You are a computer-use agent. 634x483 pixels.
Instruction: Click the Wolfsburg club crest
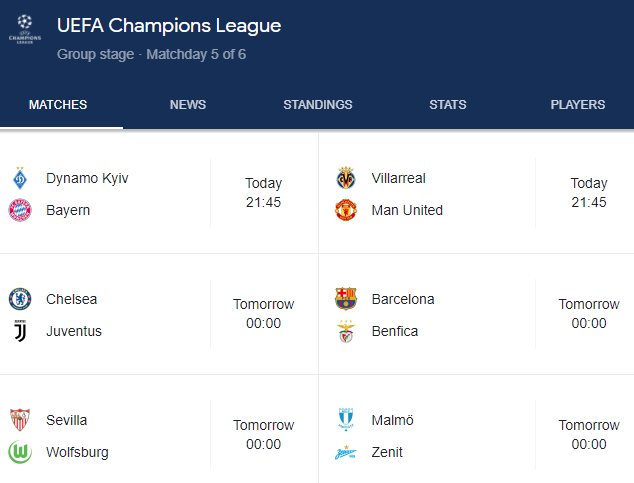(20, 452)
